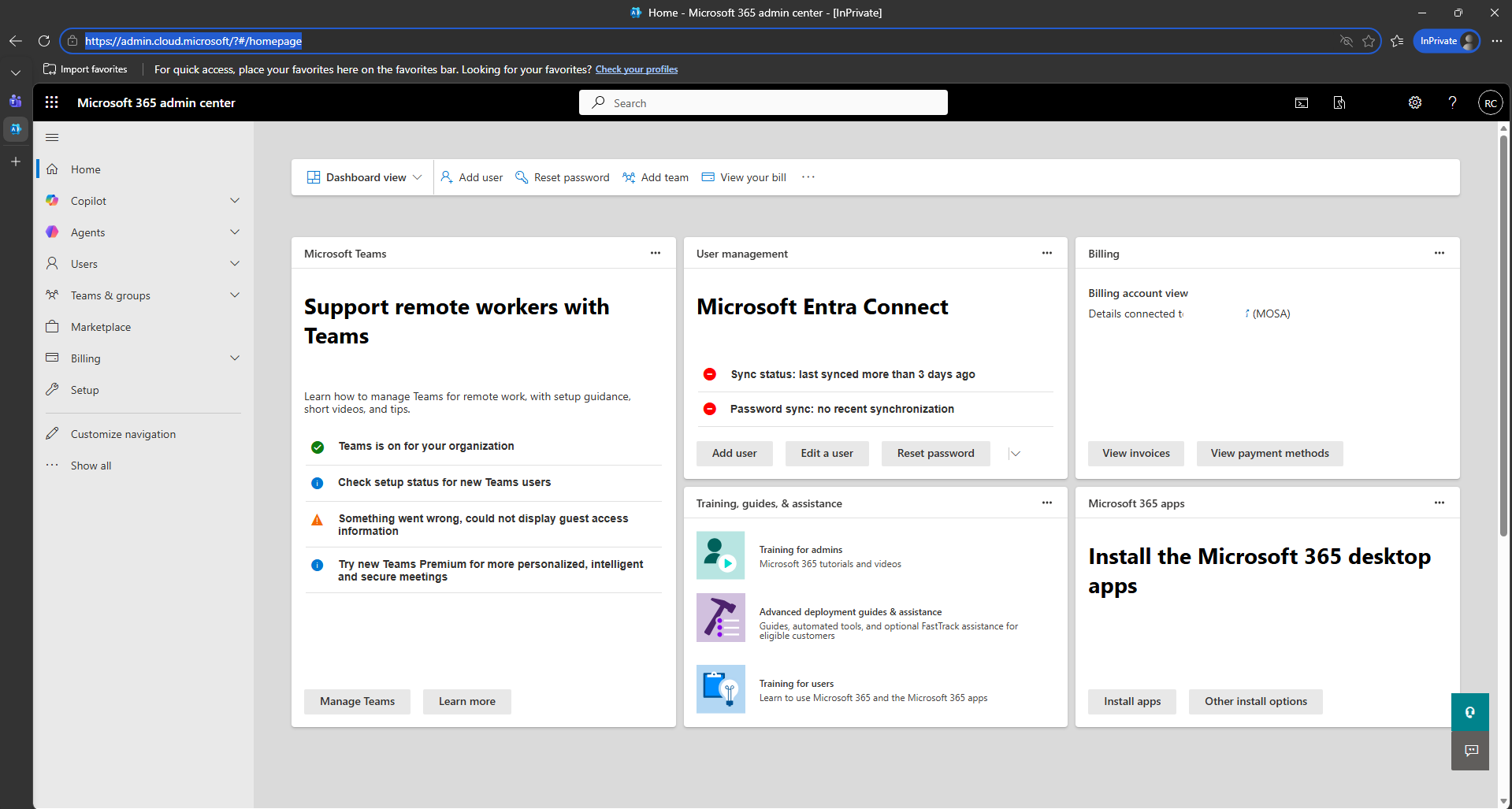Screen dimensions: 1512x809
Task: Open Training, guides card more options
Action: 1047,503
